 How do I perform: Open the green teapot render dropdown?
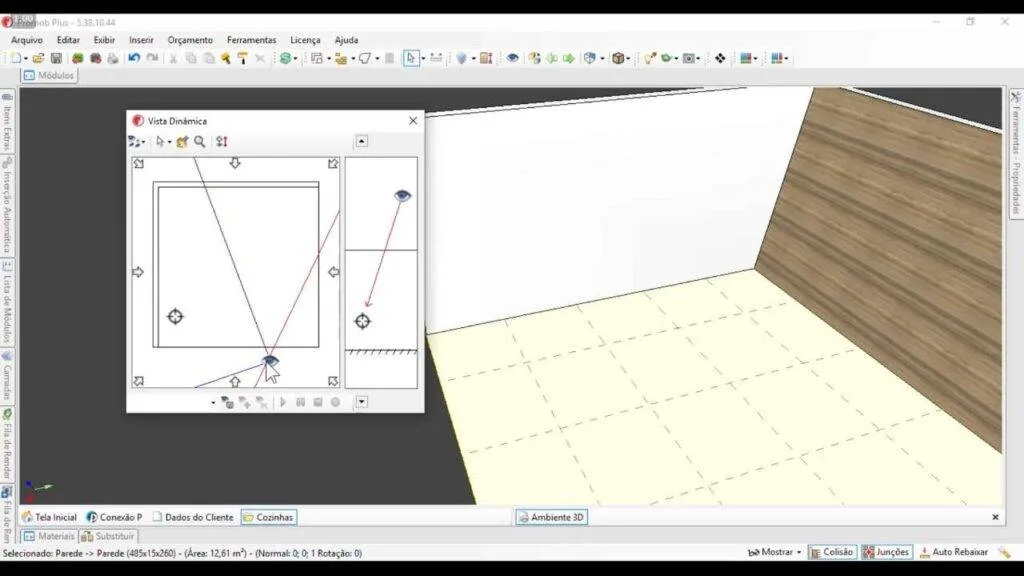tap(676, 59)
